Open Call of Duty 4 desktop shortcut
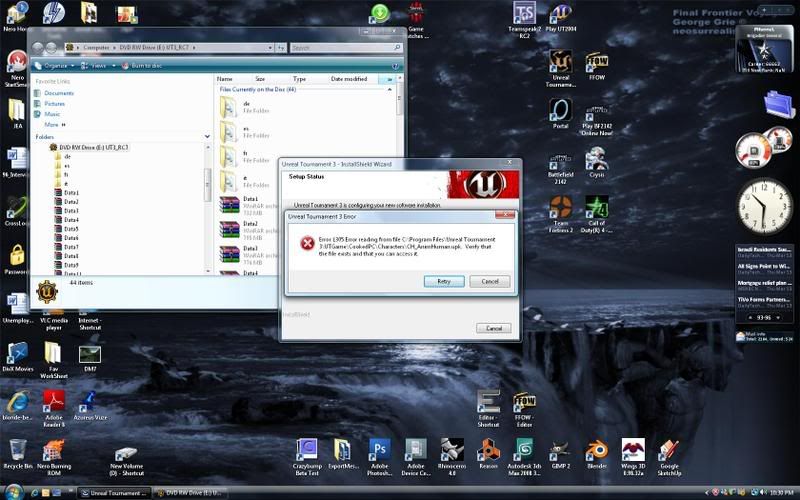The image size is (800, 500). pos(596,215)
